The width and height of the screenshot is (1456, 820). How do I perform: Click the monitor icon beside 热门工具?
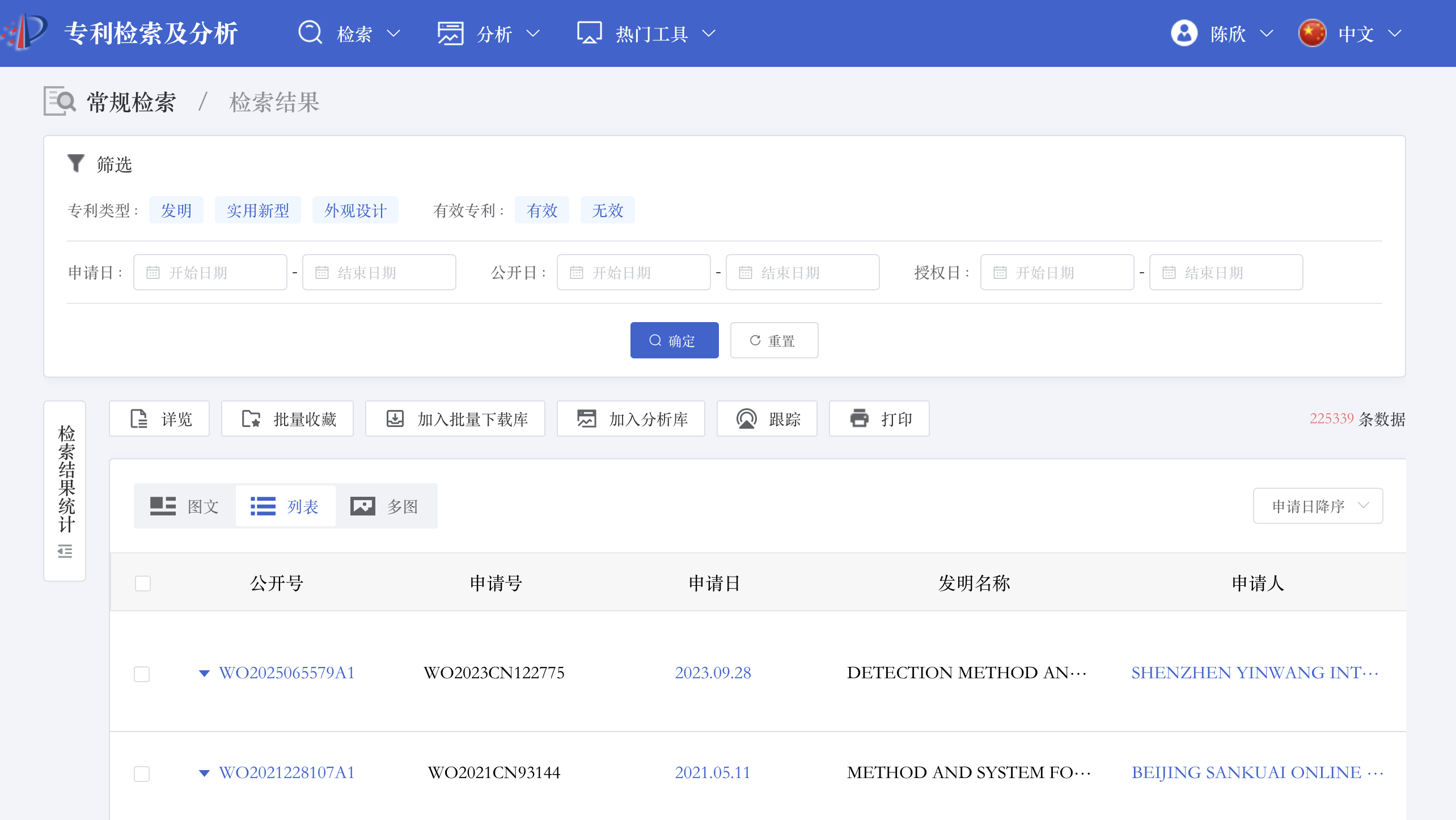click(x=589, y=33)
